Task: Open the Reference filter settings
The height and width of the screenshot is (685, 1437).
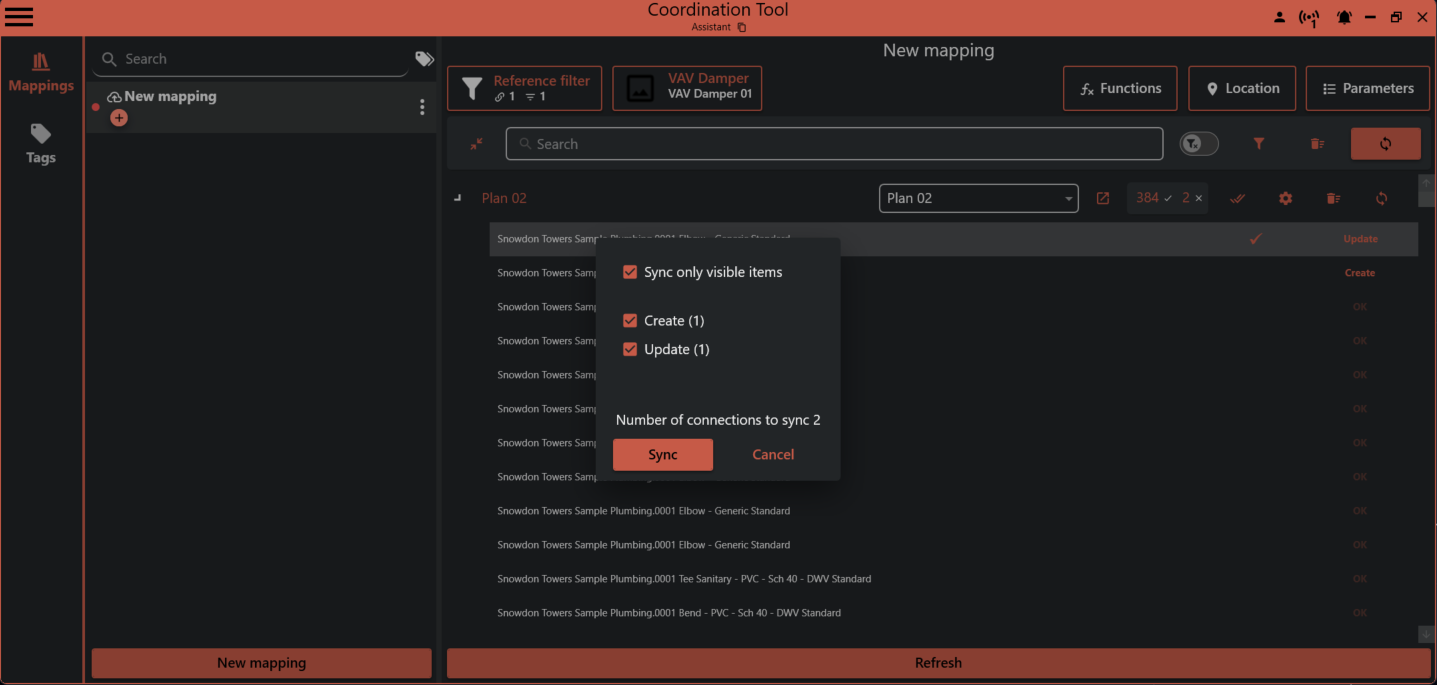Action: coord(524,88)
